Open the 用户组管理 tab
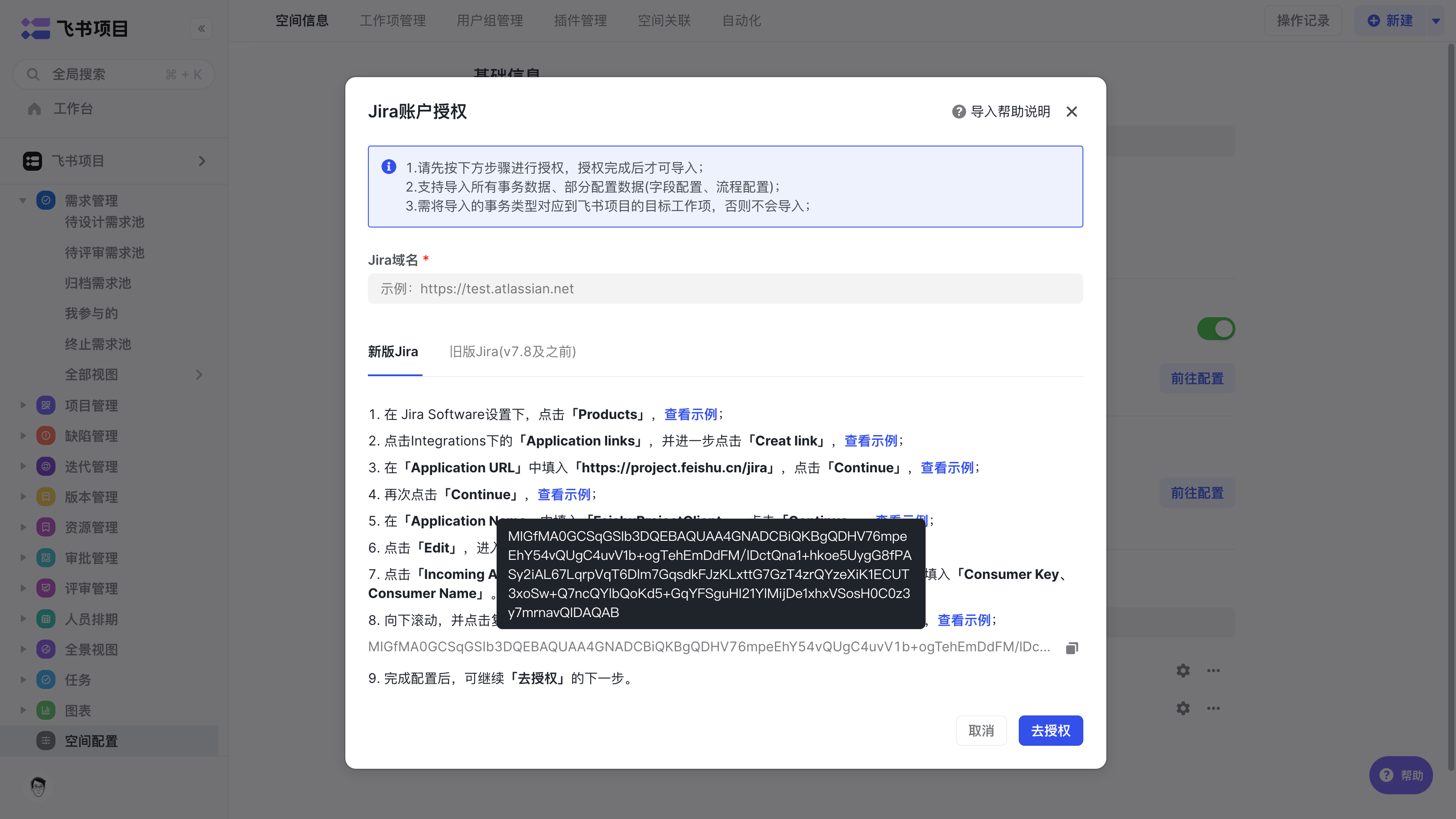 coord(490,21)
